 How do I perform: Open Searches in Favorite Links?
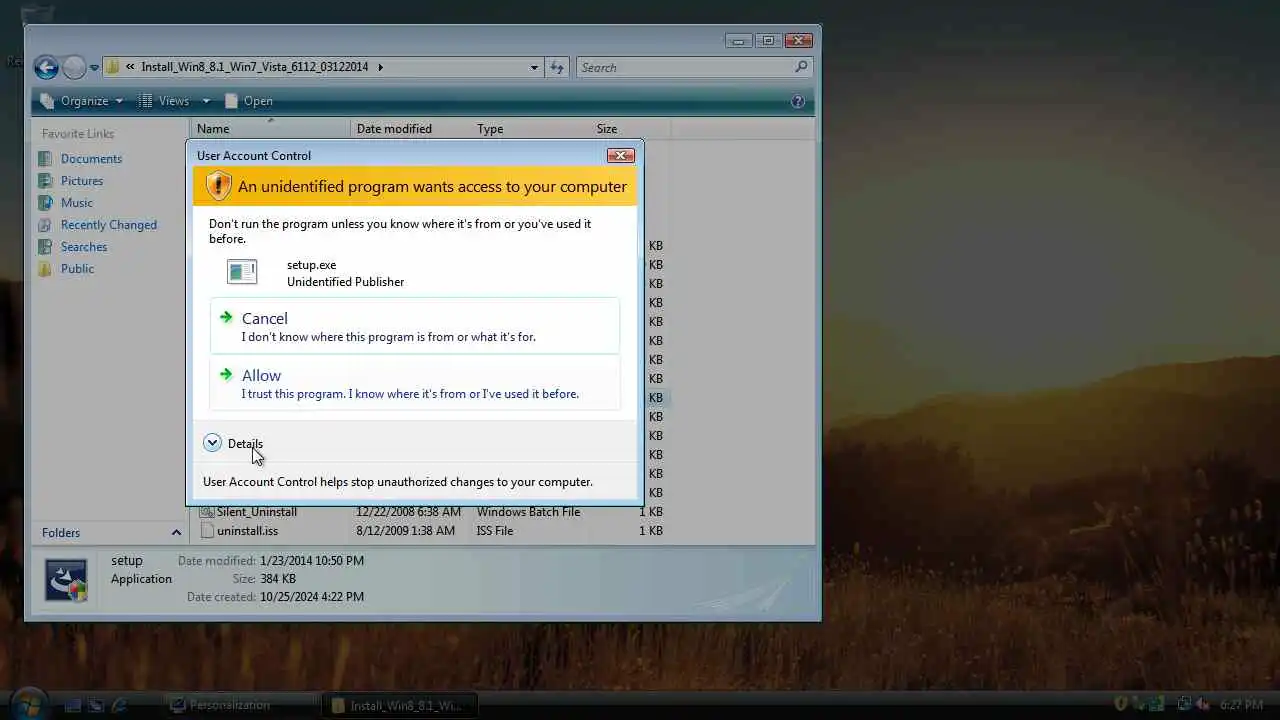84,247
